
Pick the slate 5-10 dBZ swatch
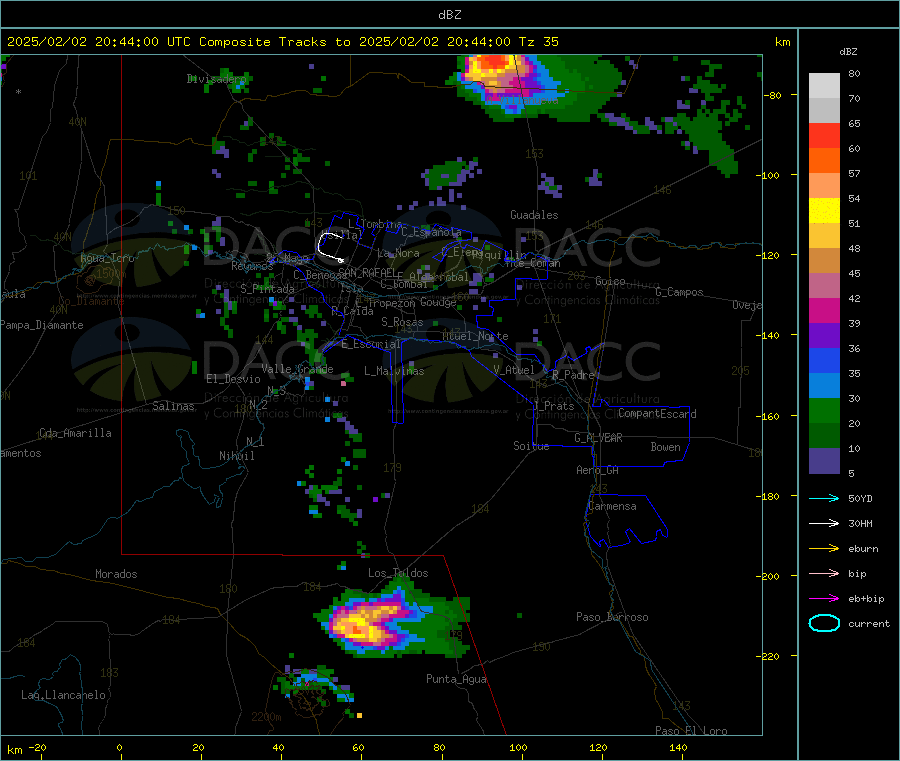click(824, 461)
